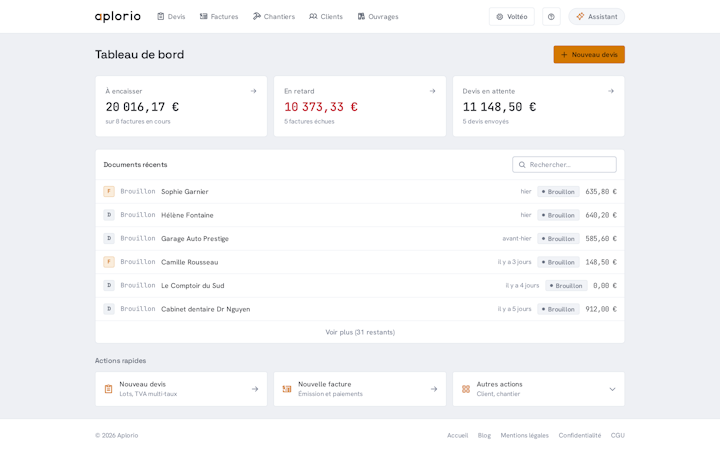Image resolution: width=720 pixels, height=450 pixels.
Task: Open the CGU footer link
Action: [x=618, y=435]
